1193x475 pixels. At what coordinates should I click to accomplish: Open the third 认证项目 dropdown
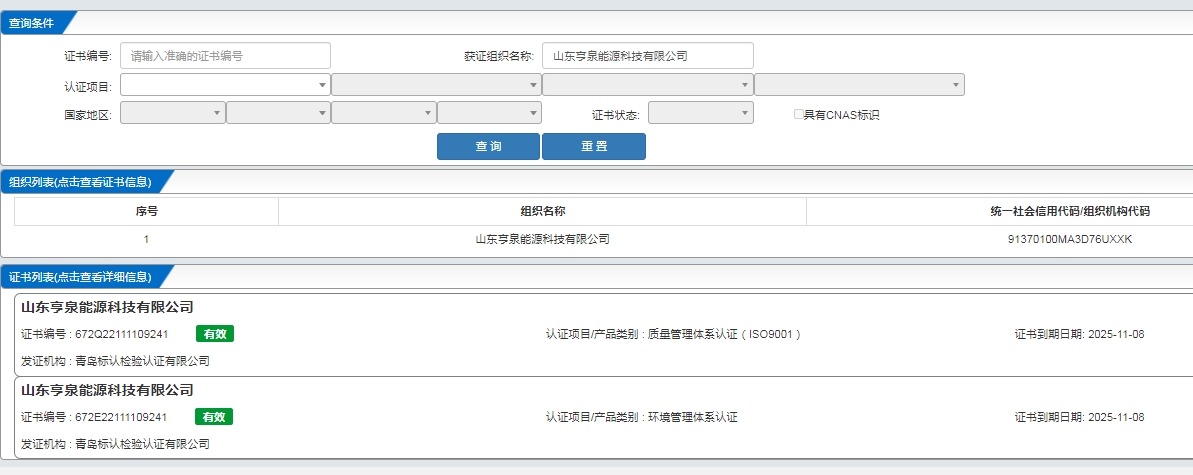pyautogui.click(x=647, y=84)
